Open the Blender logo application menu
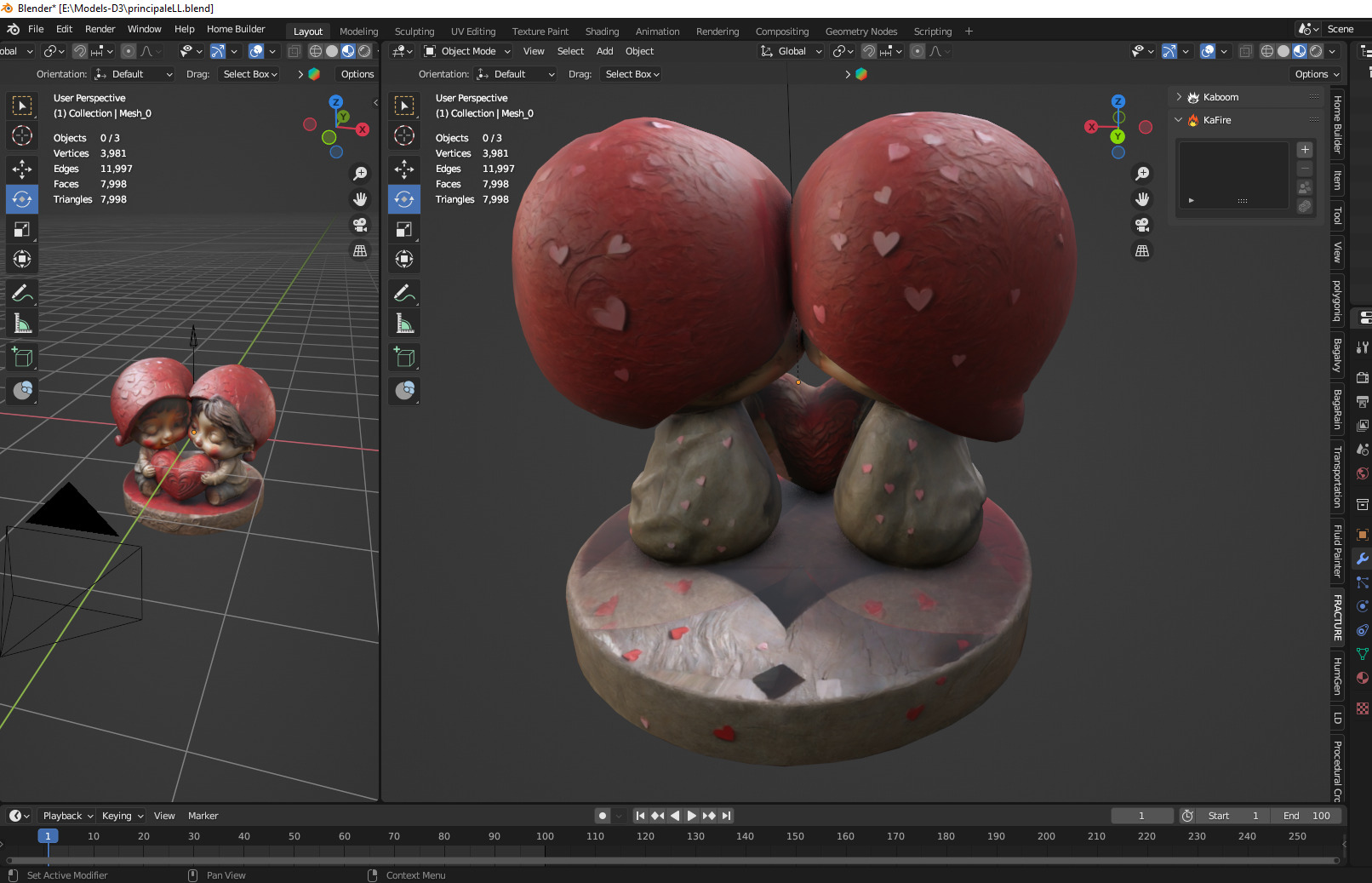This screenshot has width=1372, height=883. click(13, 29)
